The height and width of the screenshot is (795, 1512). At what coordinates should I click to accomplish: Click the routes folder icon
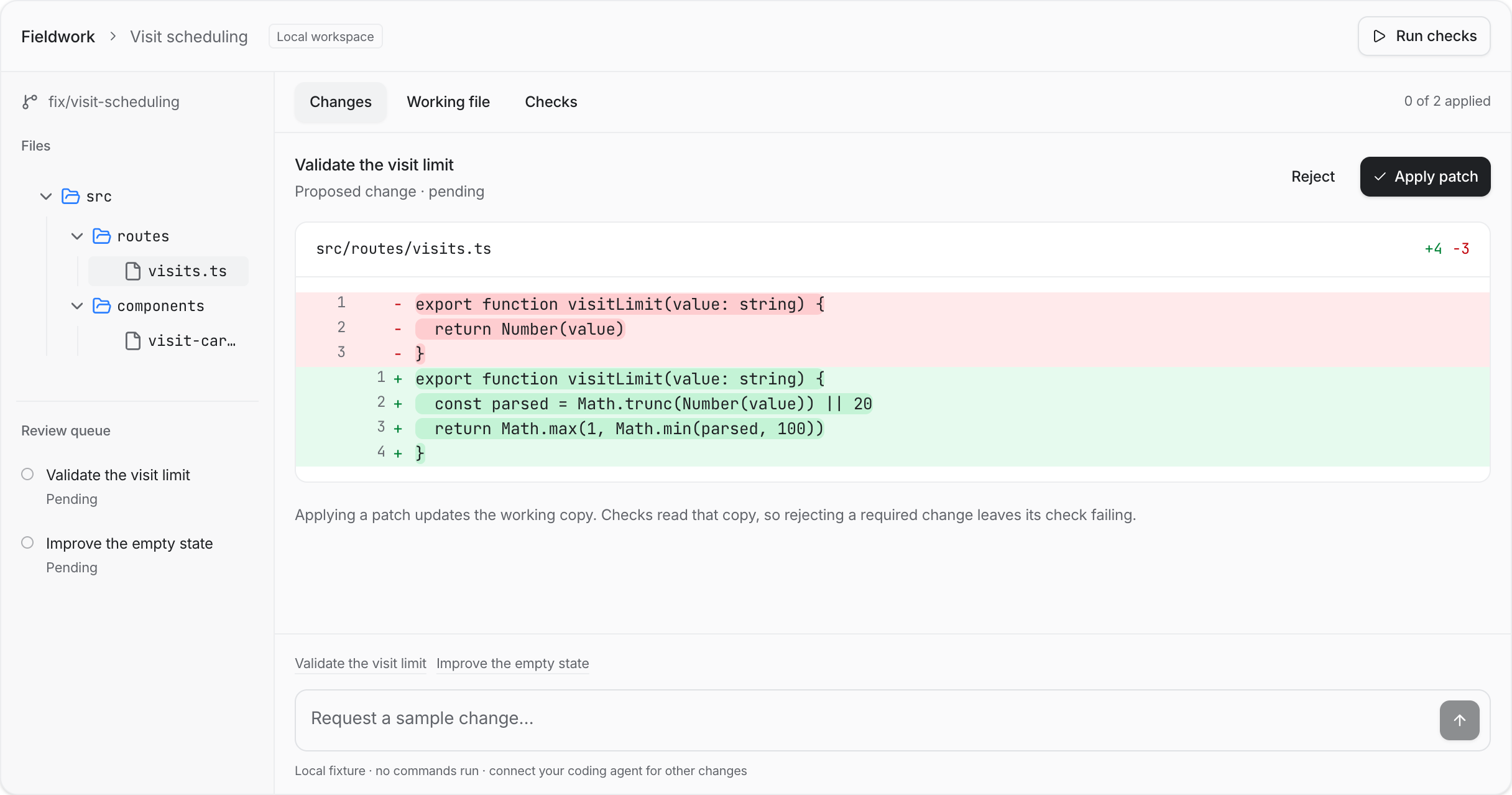[x=101, y=236]
